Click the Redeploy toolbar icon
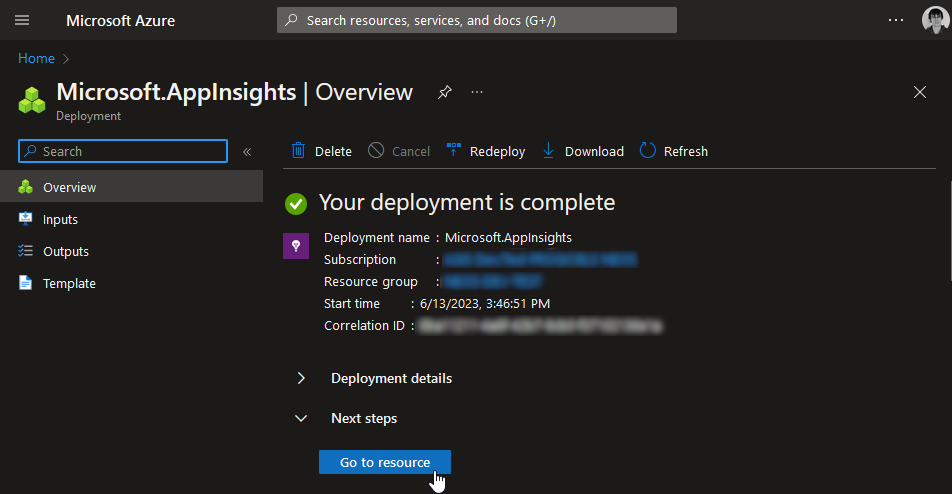Screen dimensions: 952x494 click(454, 150)
